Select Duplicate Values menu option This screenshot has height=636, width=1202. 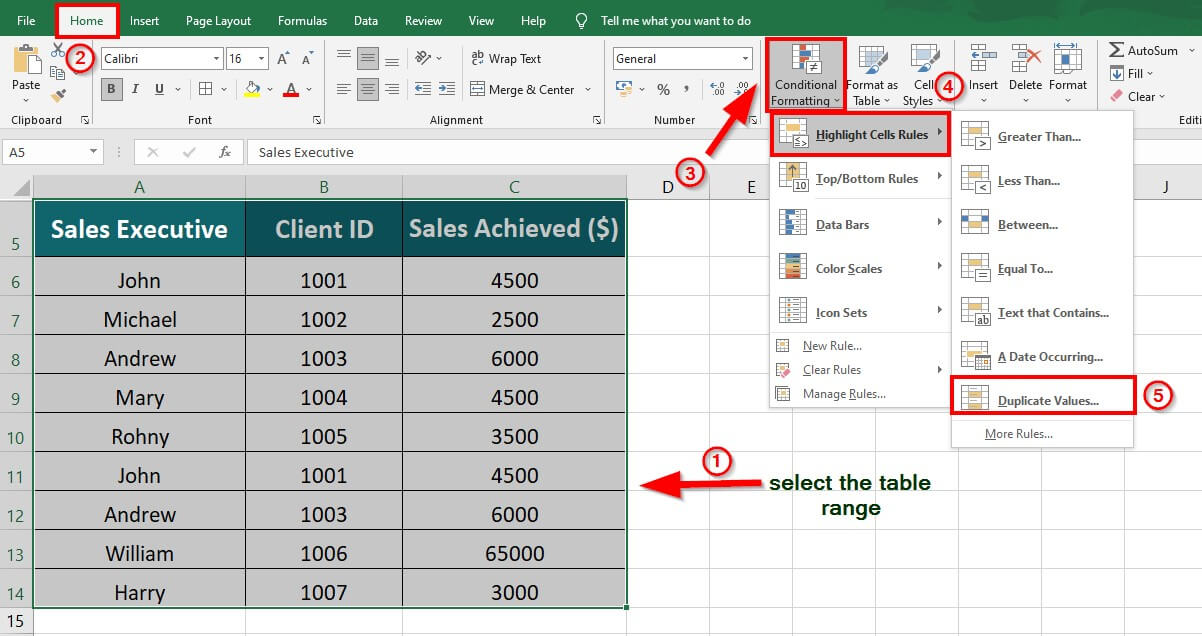tap(1047, 401)
